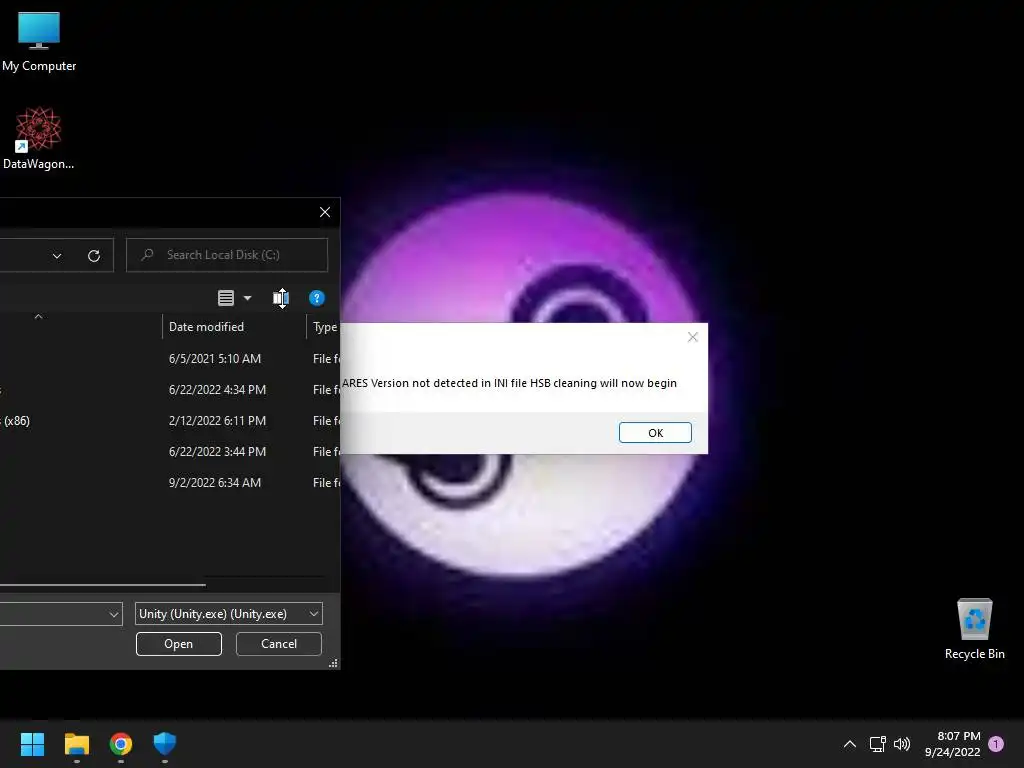
Task: Open the DataWagon desktop shortcut
Action: coord(39,138)
